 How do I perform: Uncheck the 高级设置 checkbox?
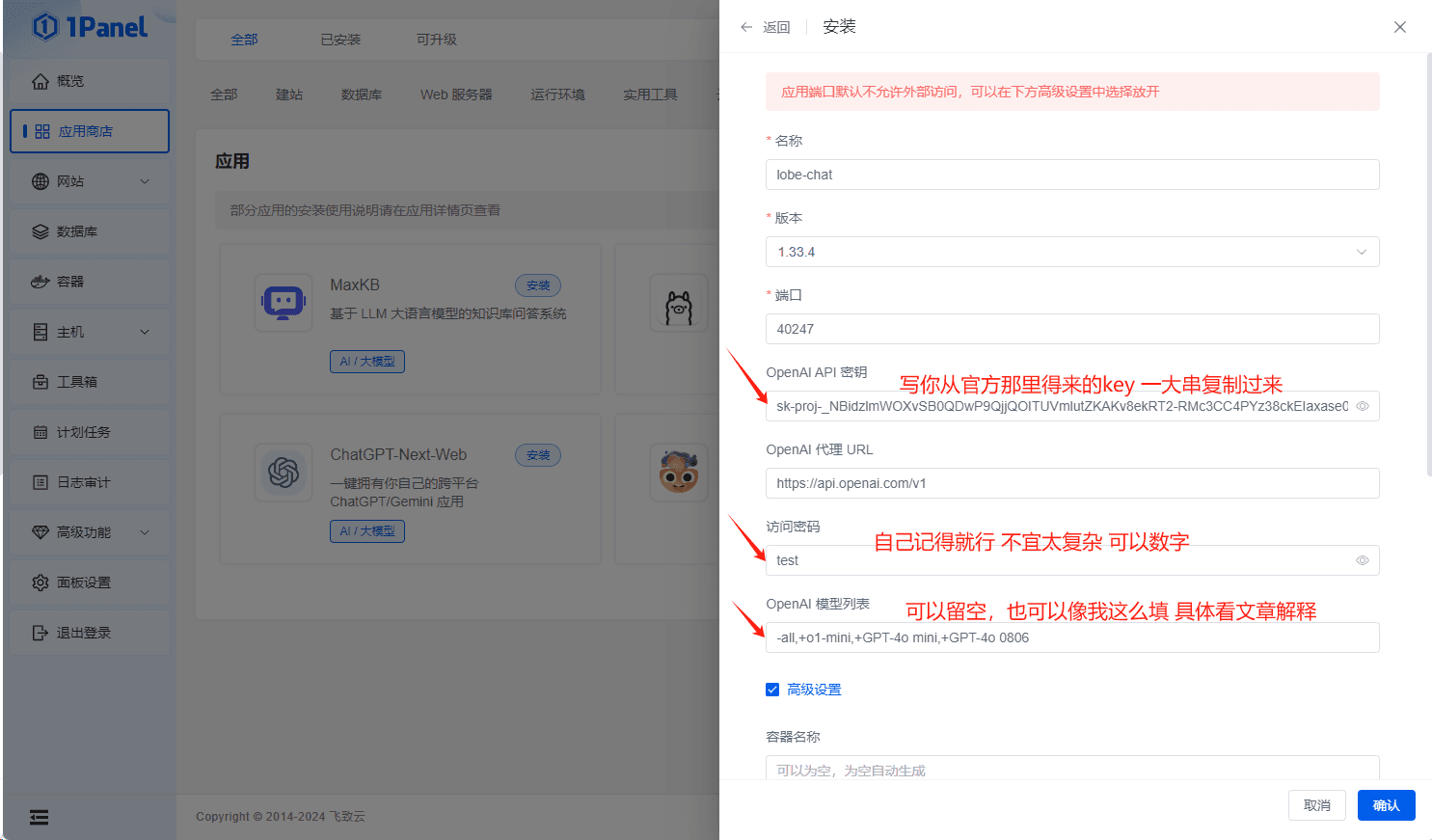[772, 690]
